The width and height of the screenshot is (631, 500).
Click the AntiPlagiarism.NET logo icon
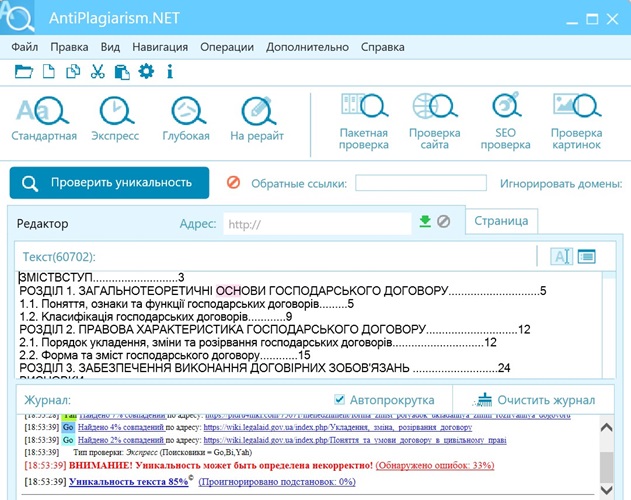17,17
